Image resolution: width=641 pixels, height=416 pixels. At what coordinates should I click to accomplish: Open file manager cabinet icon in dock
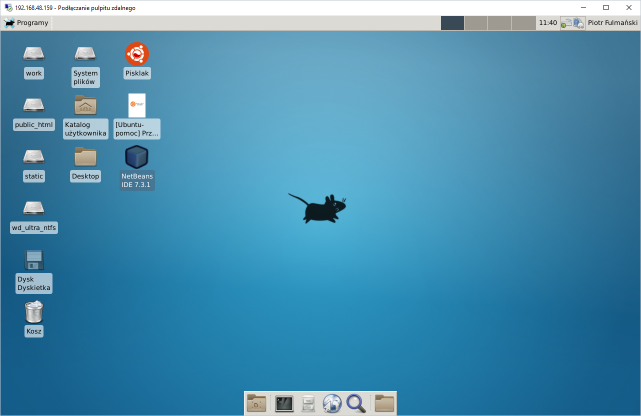click(308, 404)
